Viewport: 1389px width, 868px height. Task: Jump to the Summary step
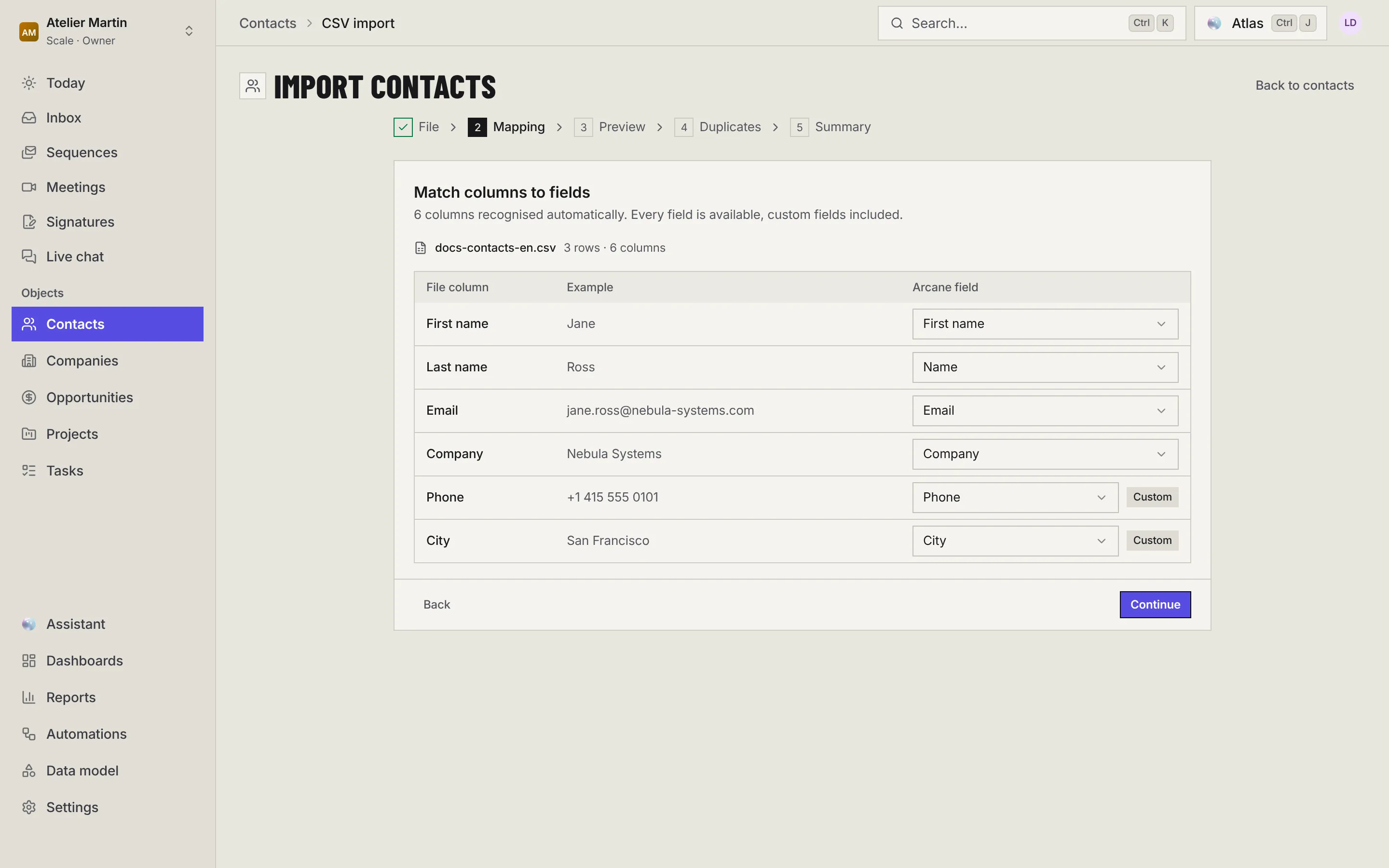(x=831, y=127)
